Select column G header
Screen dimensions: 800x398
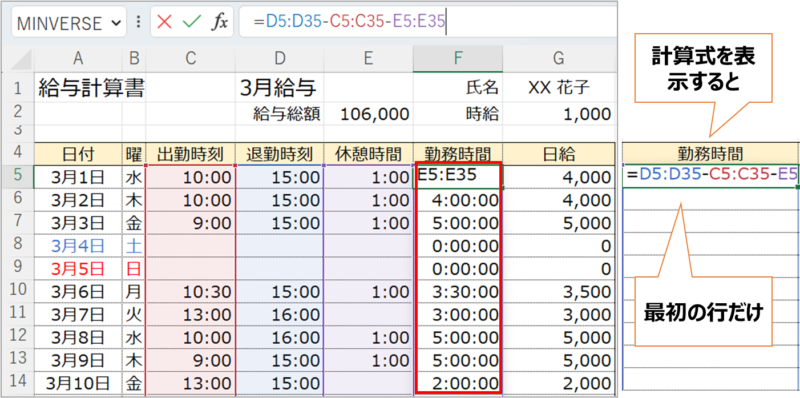click(559, 59)
